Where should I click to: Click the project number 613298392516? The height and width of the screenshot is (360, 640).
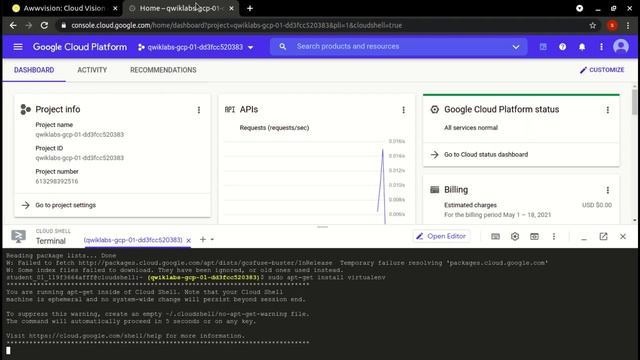tap(57, 181)
